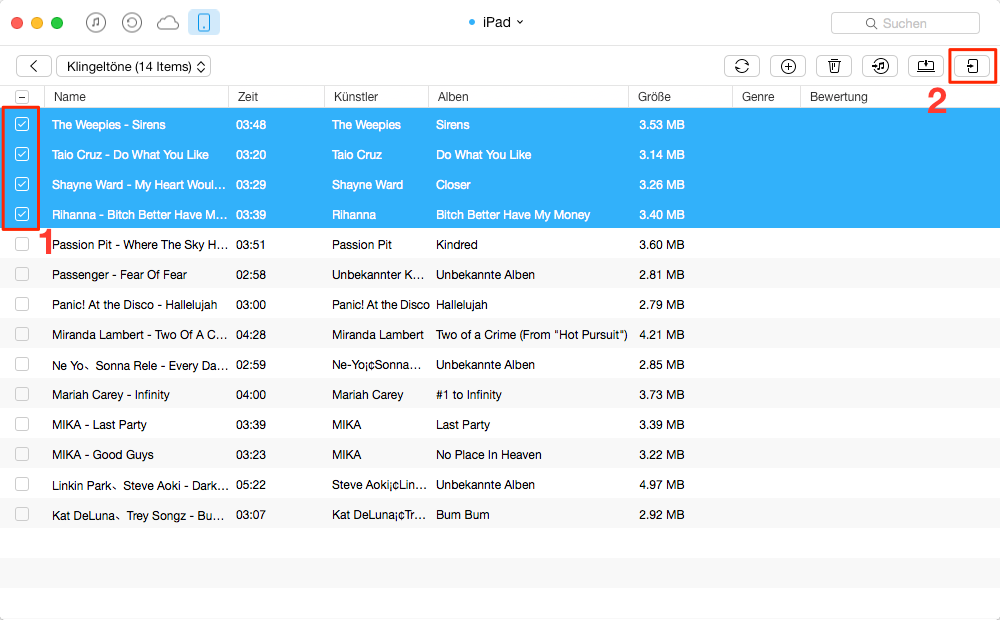The width and height of the screenshot is (1000, 620).
Task: Sort by Größe column header
Action: click(x=680, y=97)
